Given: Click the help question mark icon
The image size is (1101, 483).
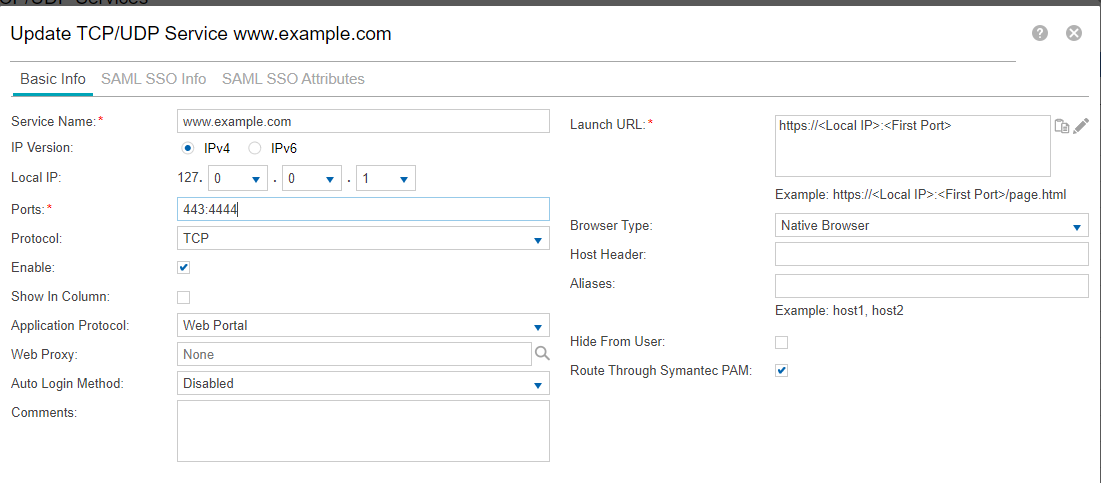Looking at the screenshot, I should (x=1040, y=33).
